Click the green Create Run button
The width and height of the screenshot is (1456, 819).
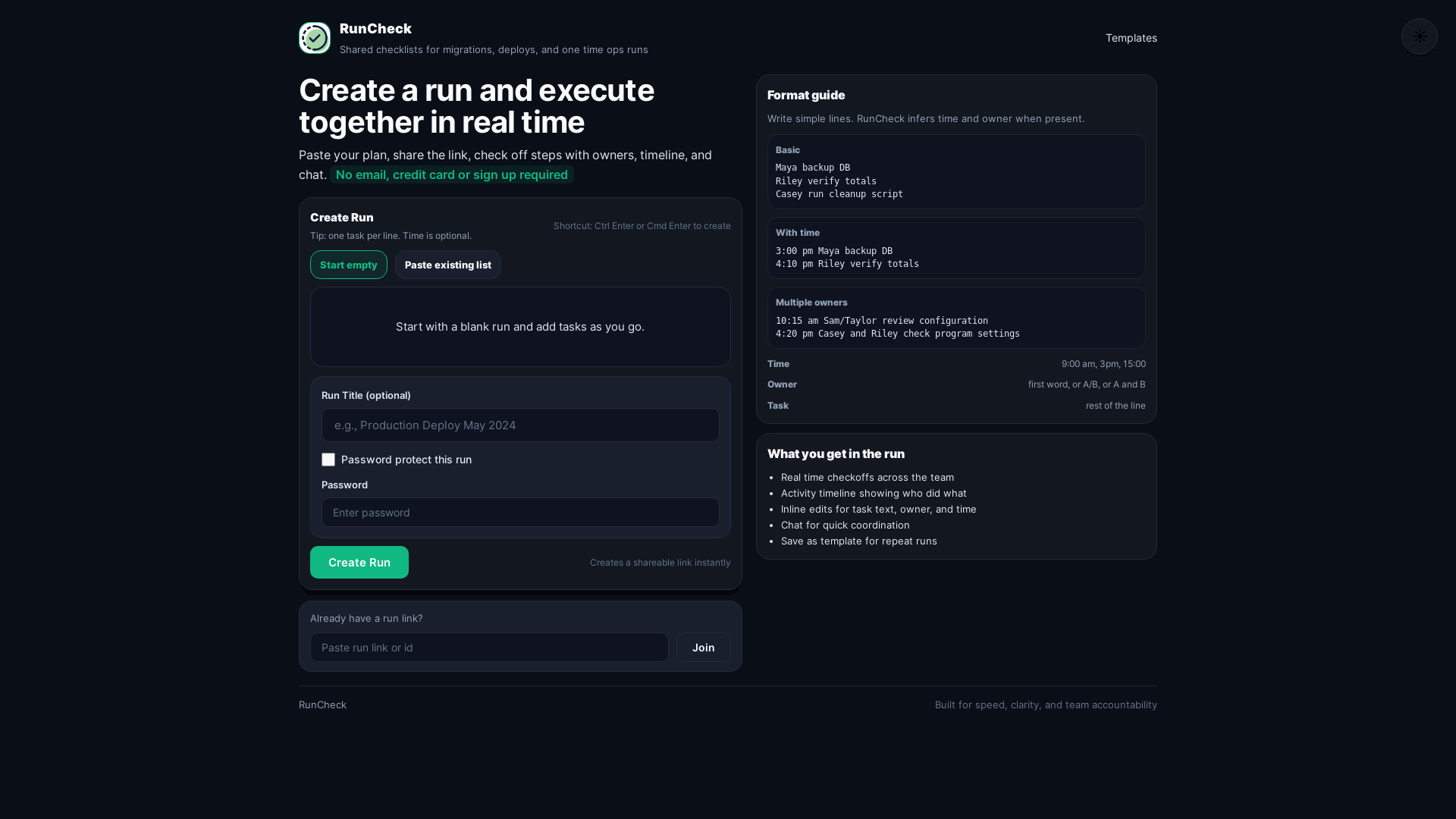point(359,563)
